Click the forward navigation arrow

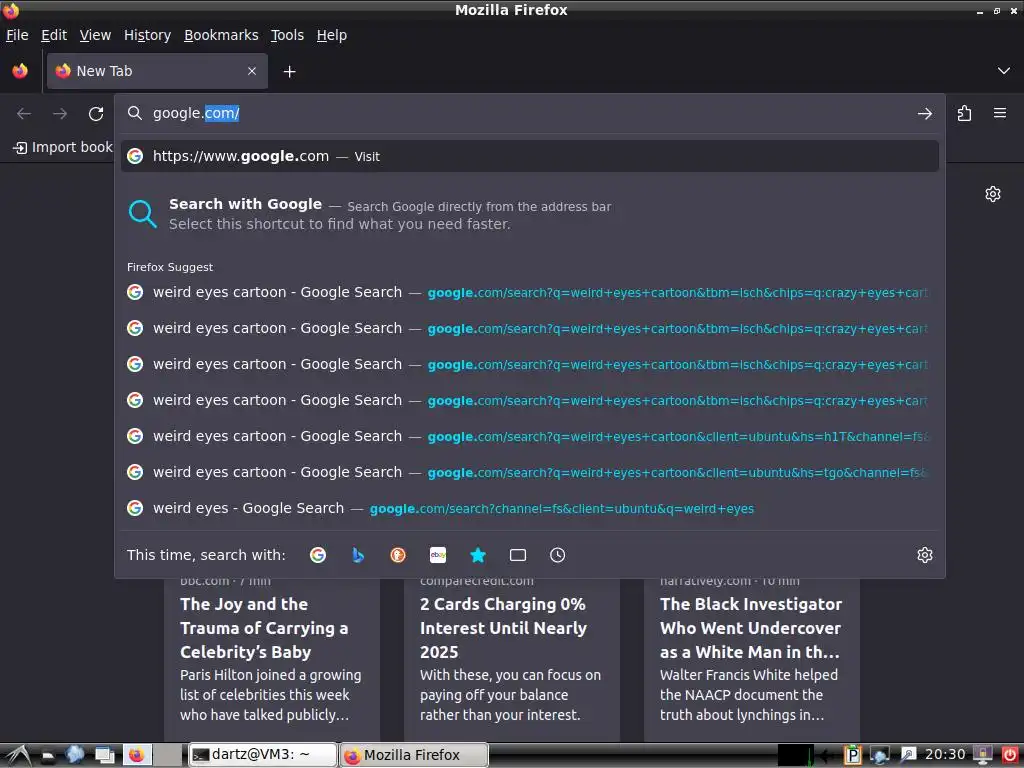coord(60,114)
